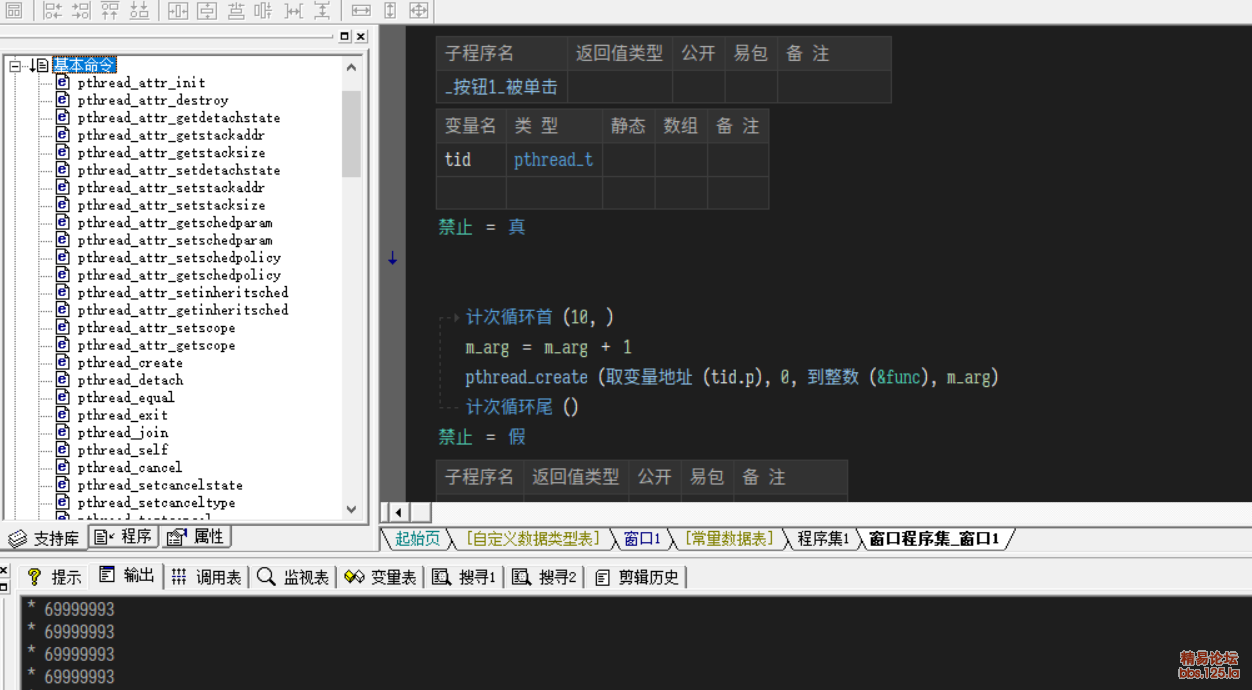Click the tree list scroll down arrow
1252x690 pixels.
(351, 509)
